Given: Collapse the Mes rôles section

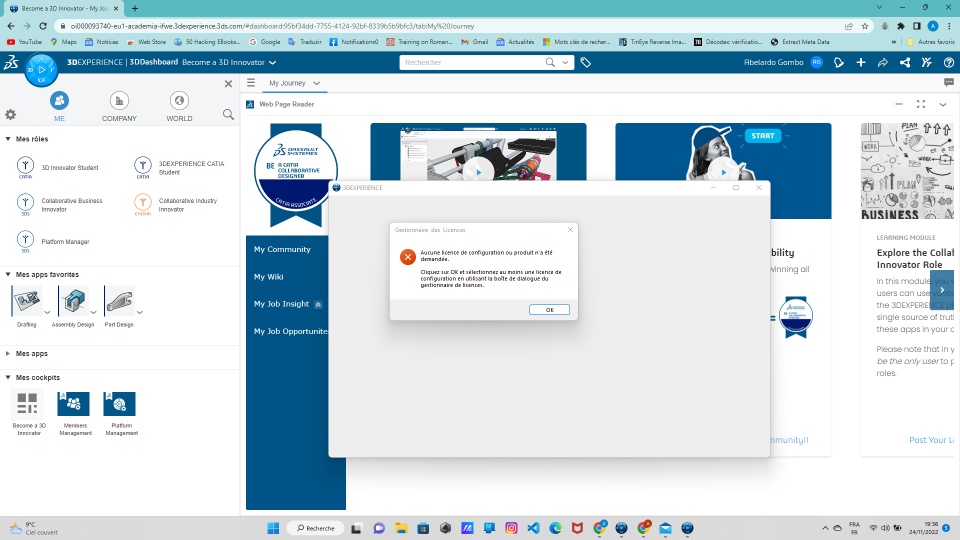Looking at the screenshot, I should tap(8, 139).
